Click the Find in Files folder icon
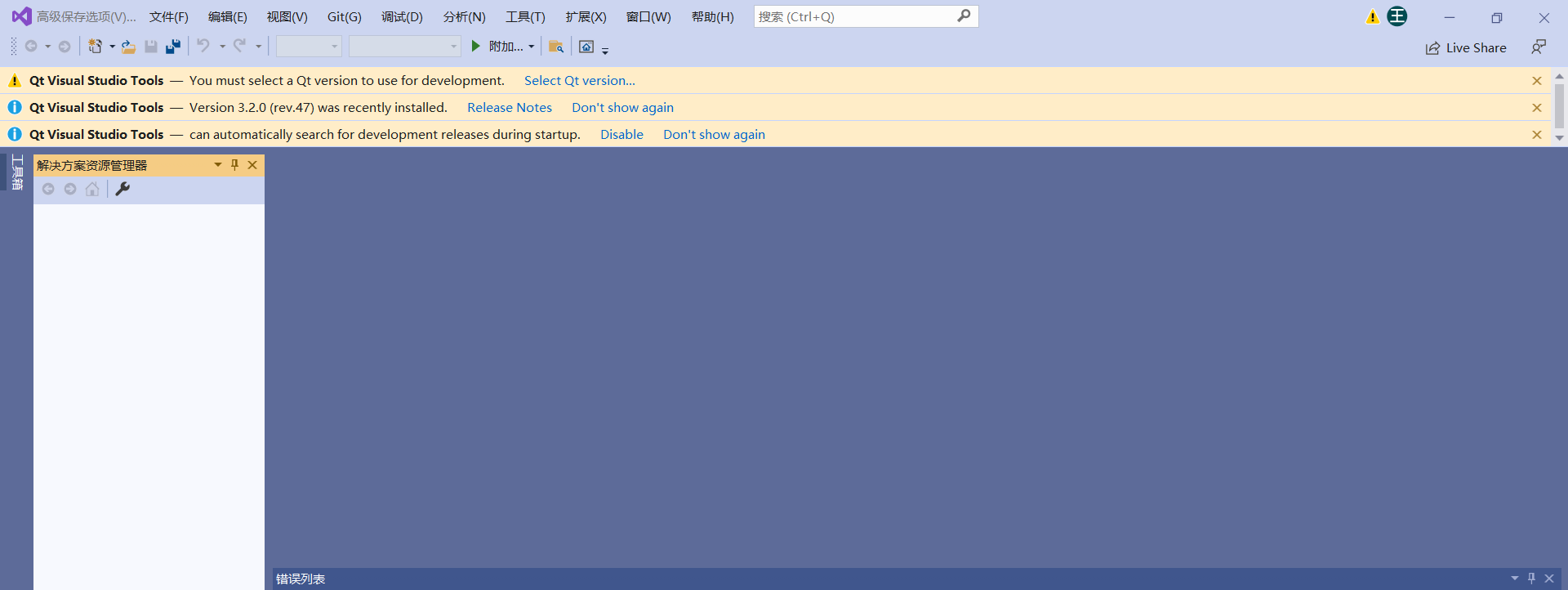Image resolution: width=1568 pixels, height=590 pixels. [556, 47]
